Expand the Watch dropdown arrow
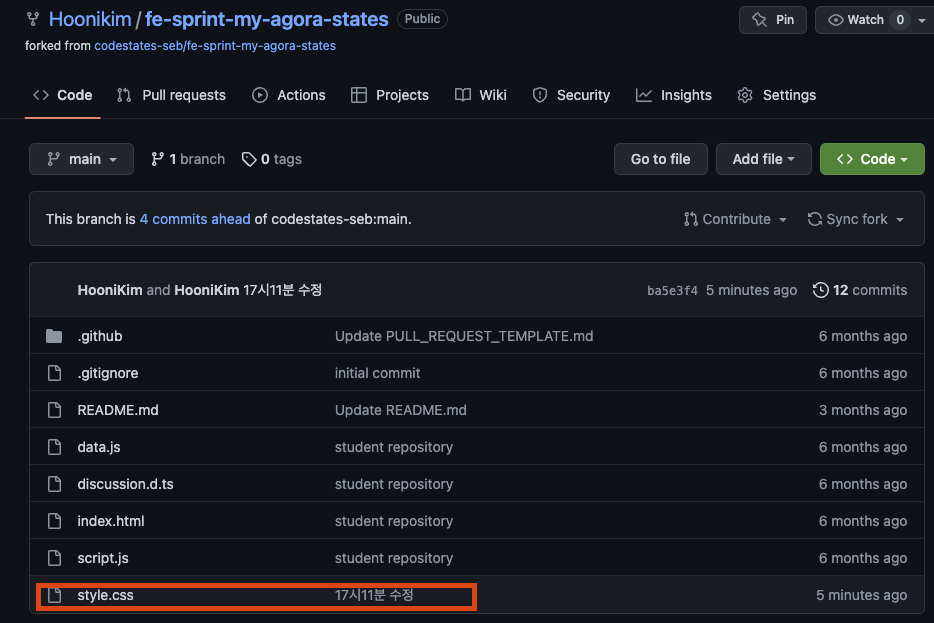This screenshot has height=623, width=934. click(x=921, y=20)
